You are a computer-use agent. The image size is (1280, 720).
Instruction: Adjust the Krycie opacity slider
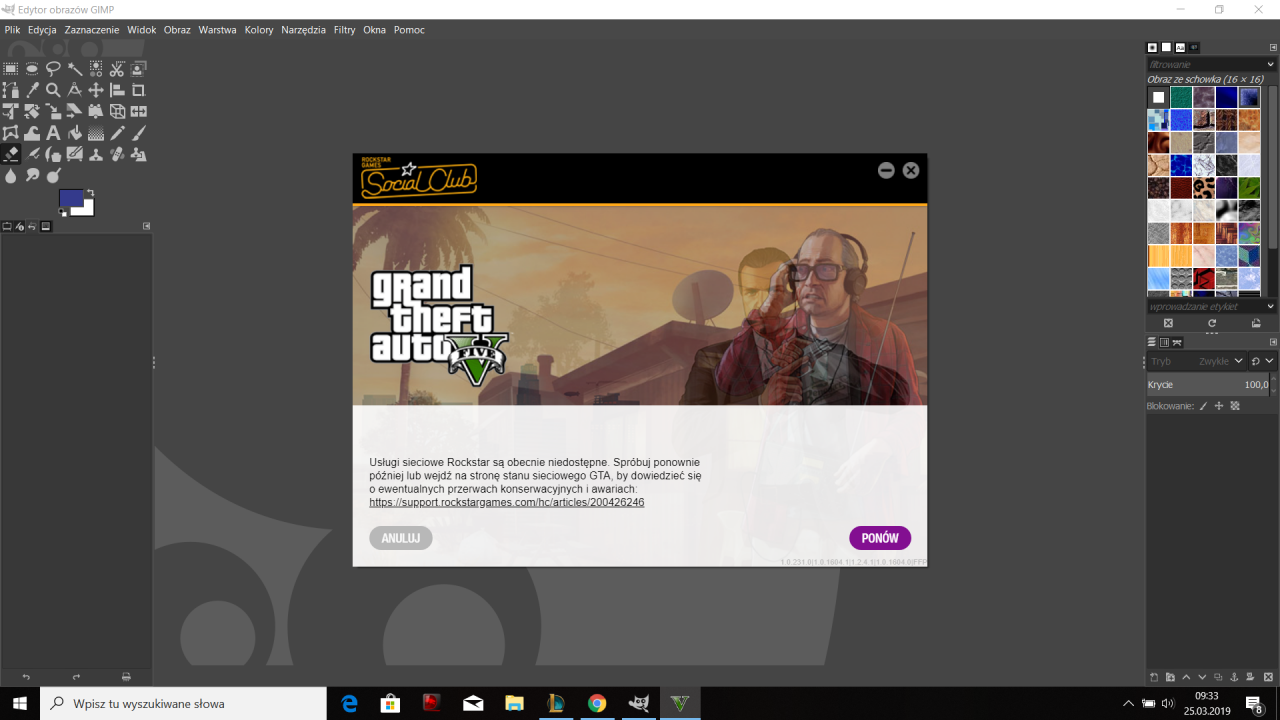[1208, 384]
